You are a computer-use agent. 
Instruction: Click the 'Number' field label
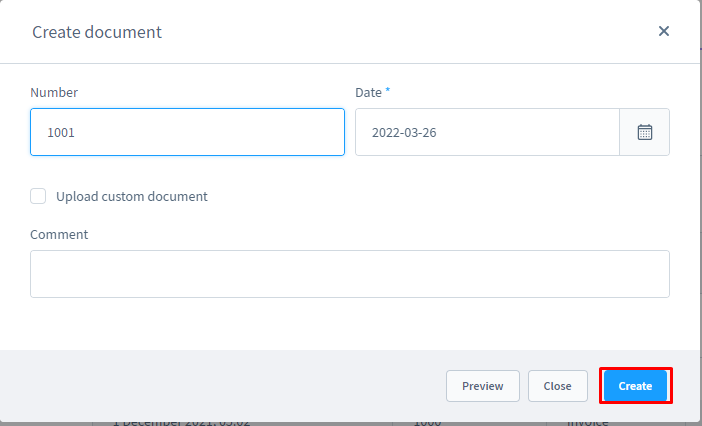point(54,92)
